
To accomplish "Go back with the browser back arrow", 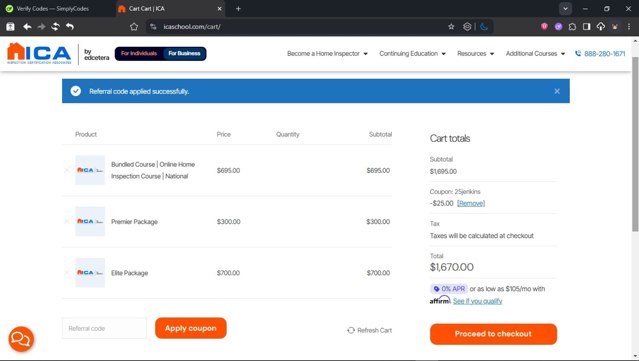I will 27,26.
